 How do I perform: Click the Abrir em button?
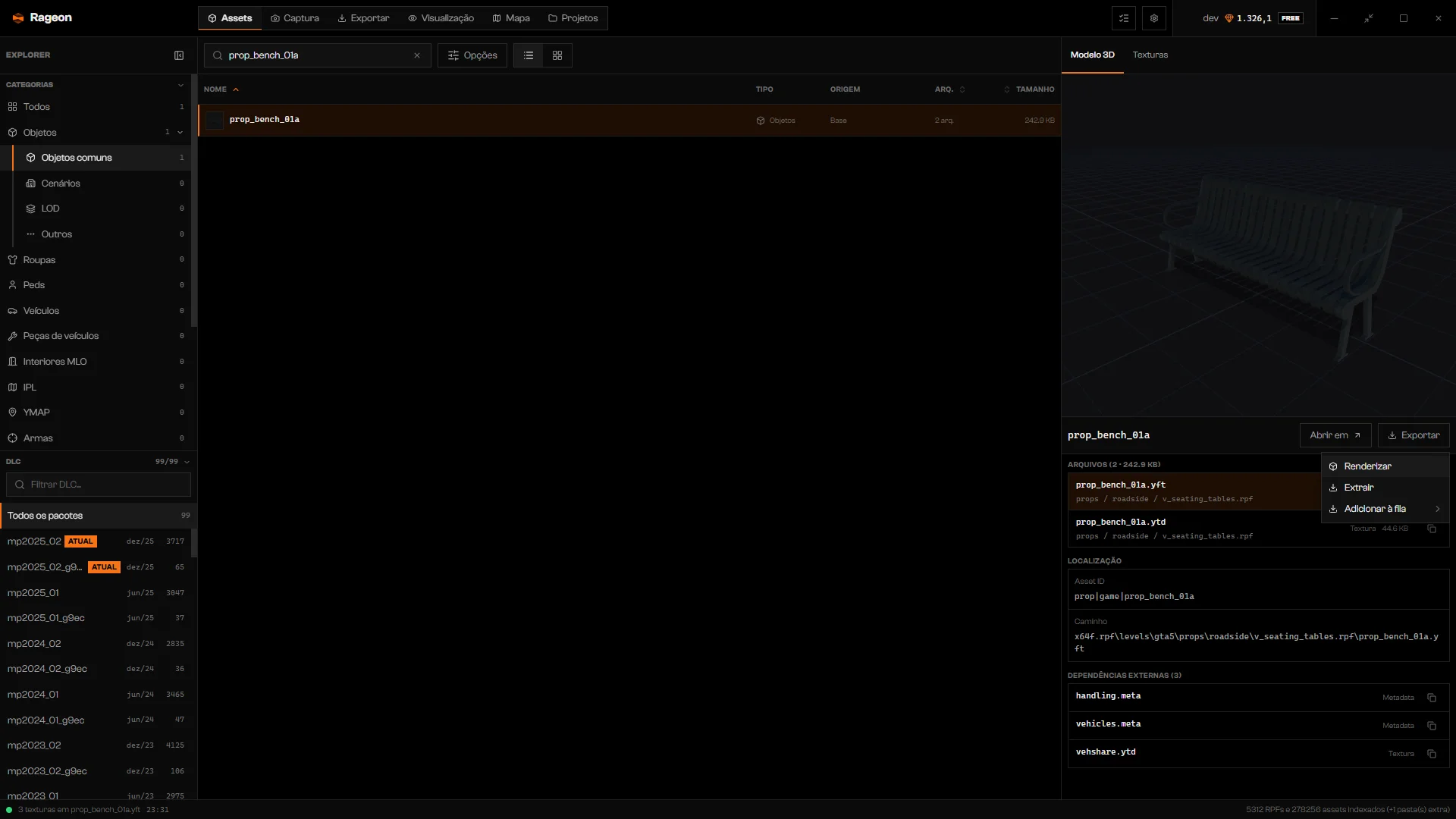click(1335, 435)
